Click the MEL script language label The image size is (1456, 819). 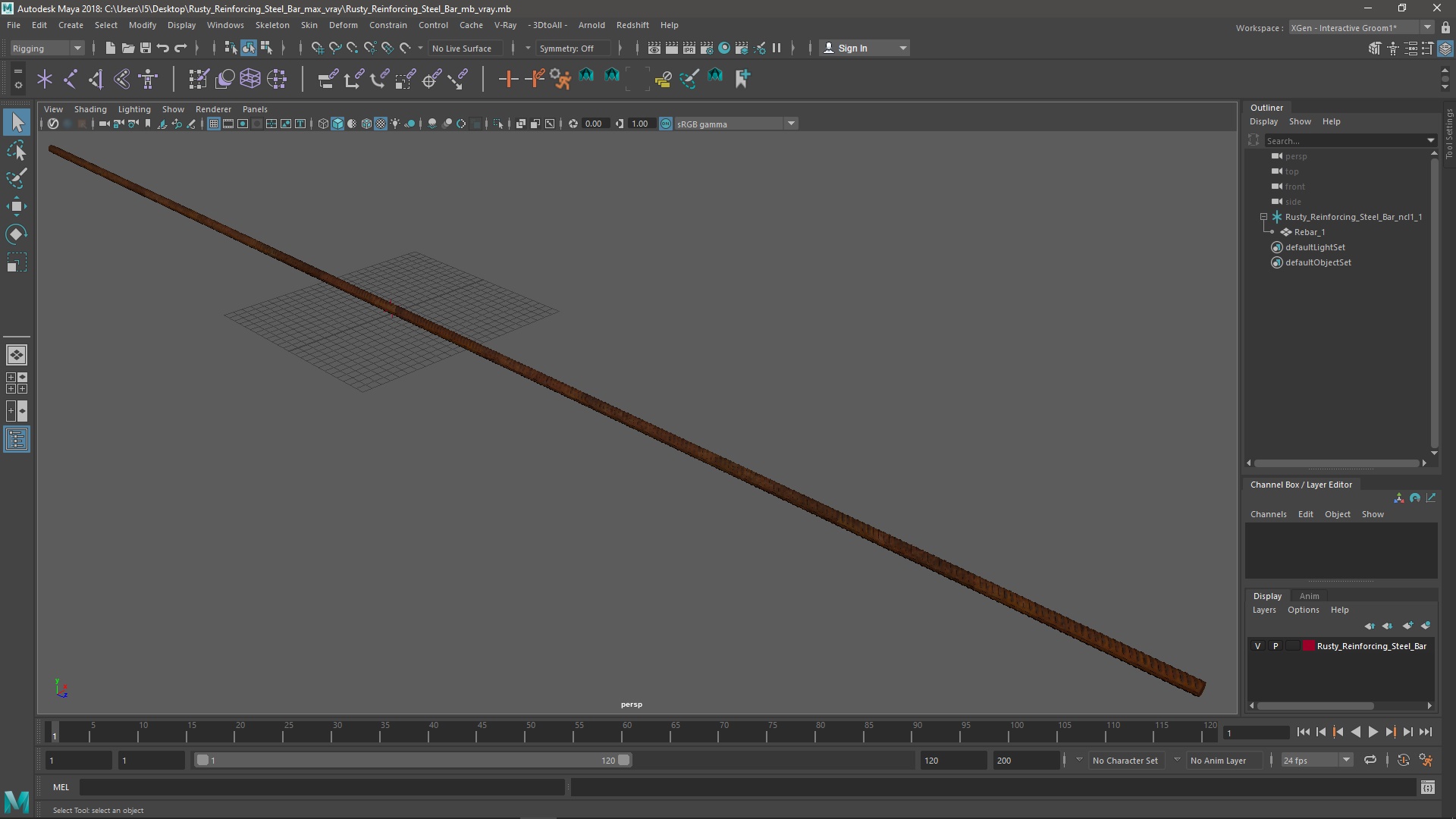pos(61,787)
